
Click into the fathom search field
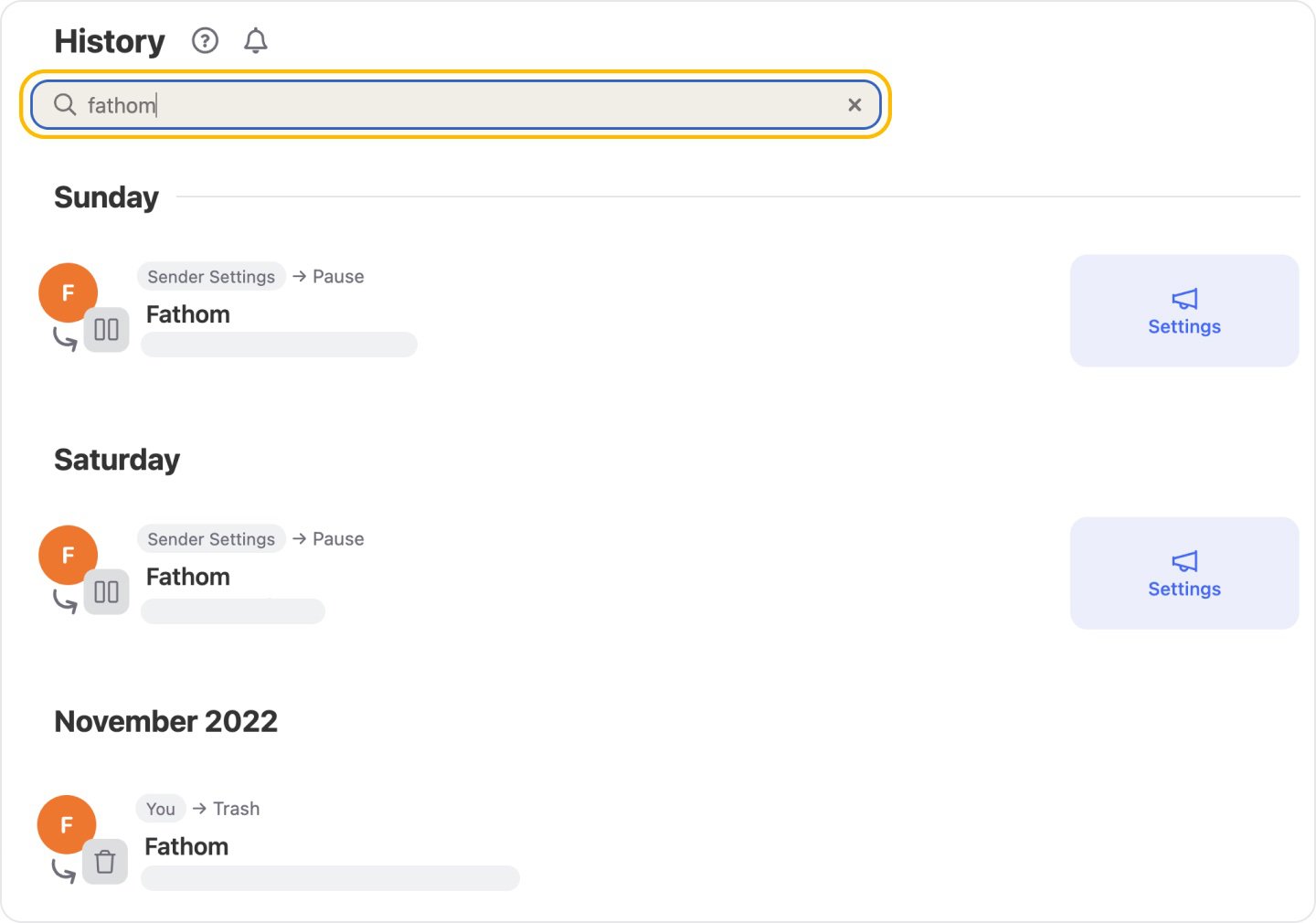(457, 105)
